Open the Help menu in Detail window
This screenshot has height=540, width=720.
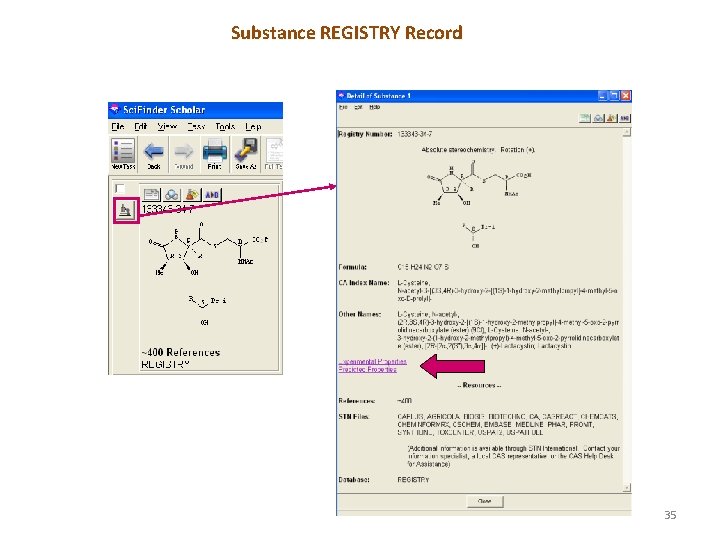coord(375,107)
